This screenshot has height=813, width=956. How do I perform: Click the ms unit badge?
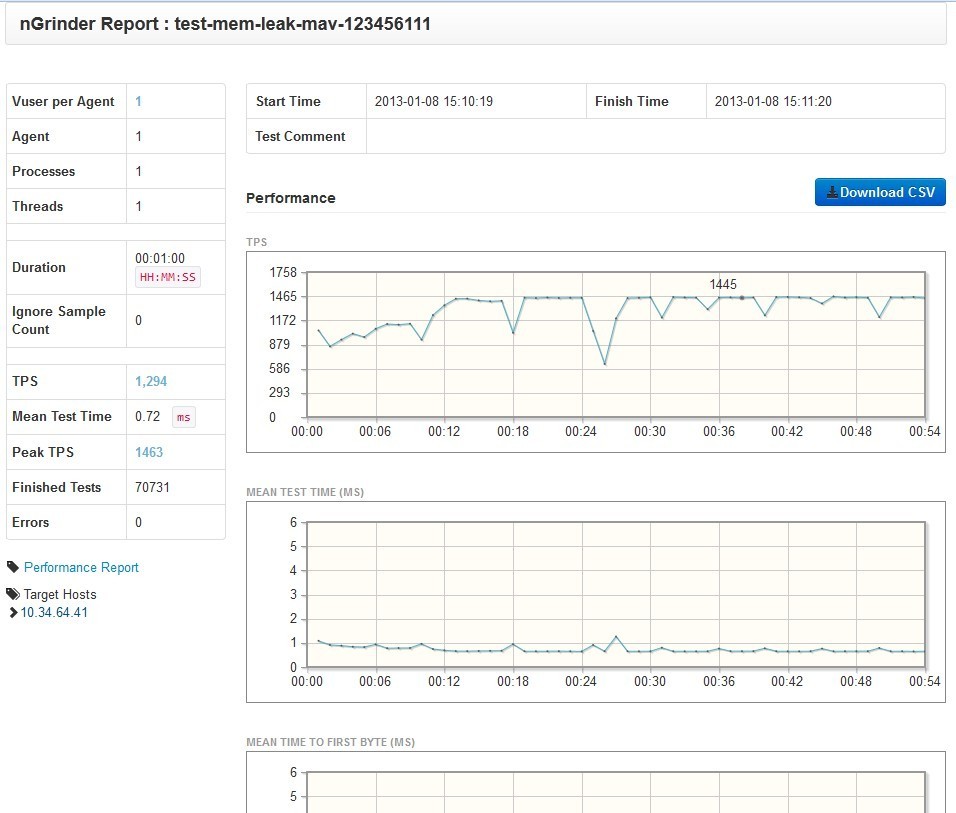click(184, 417)
